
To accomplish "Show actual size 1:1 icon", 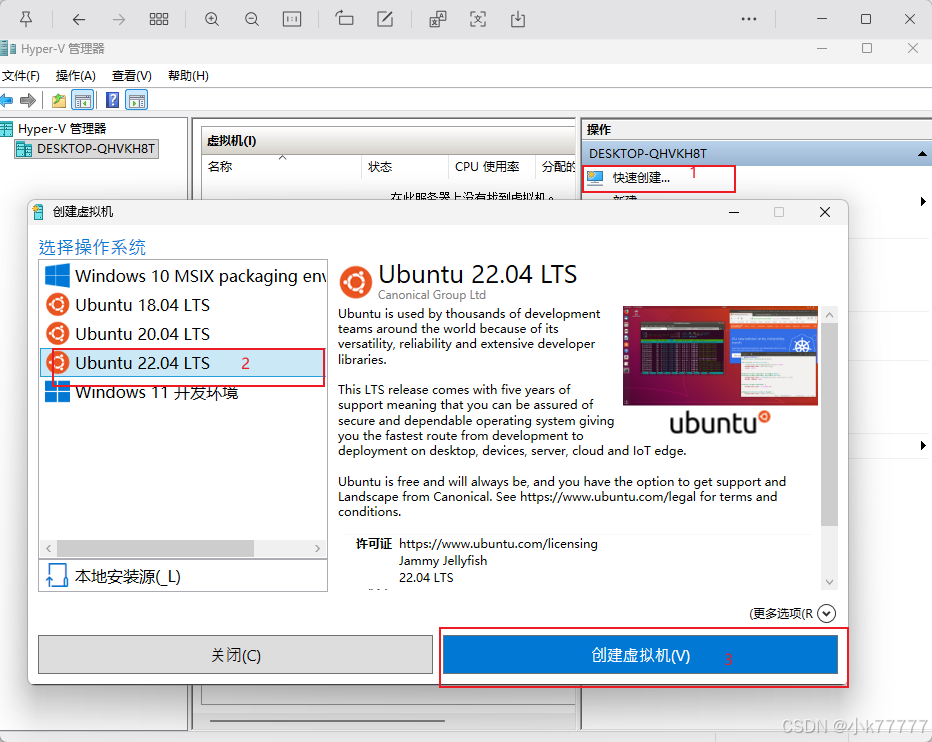I will pos(292,19).
